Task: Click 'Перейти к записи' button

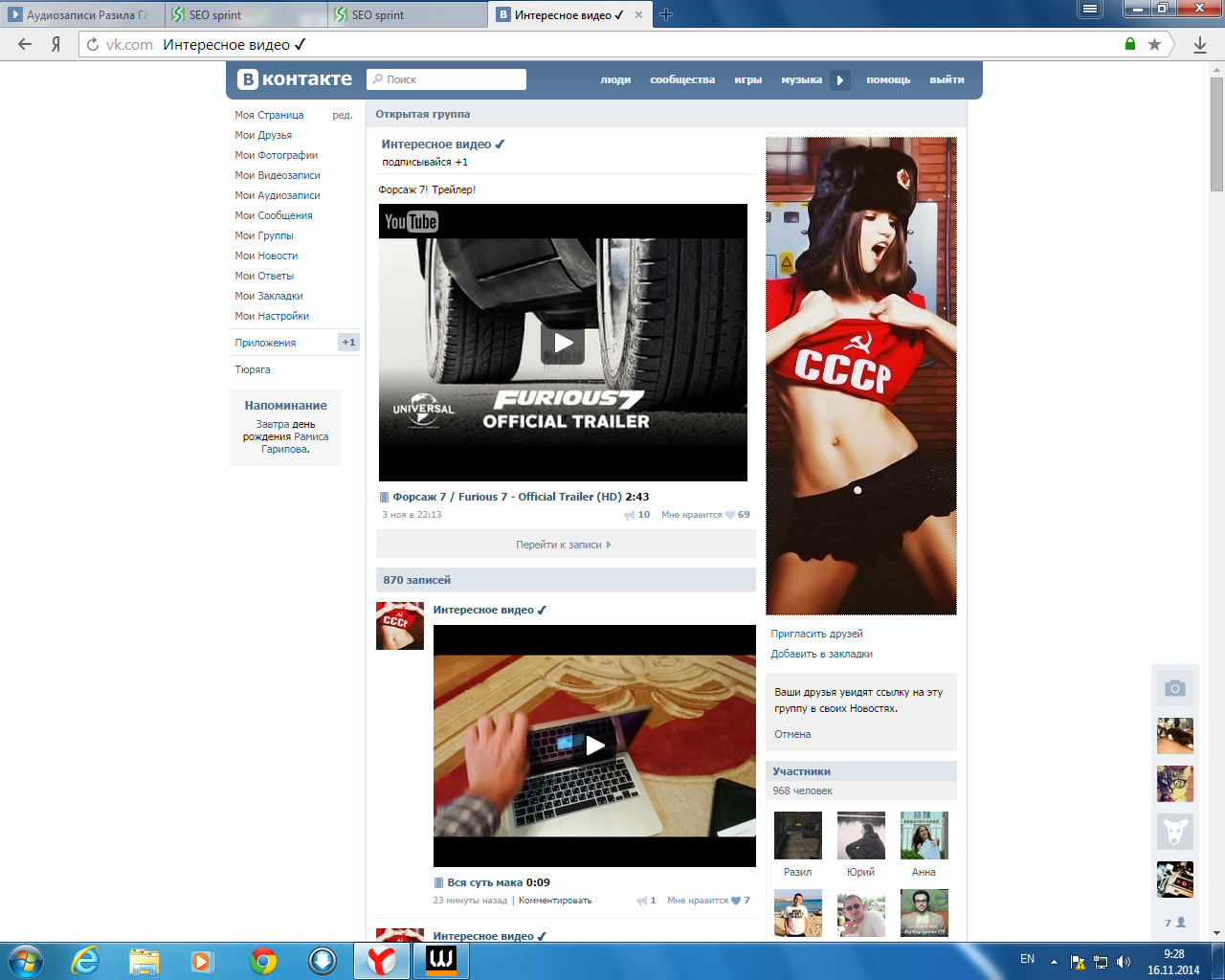Action: tap(566, 545)
